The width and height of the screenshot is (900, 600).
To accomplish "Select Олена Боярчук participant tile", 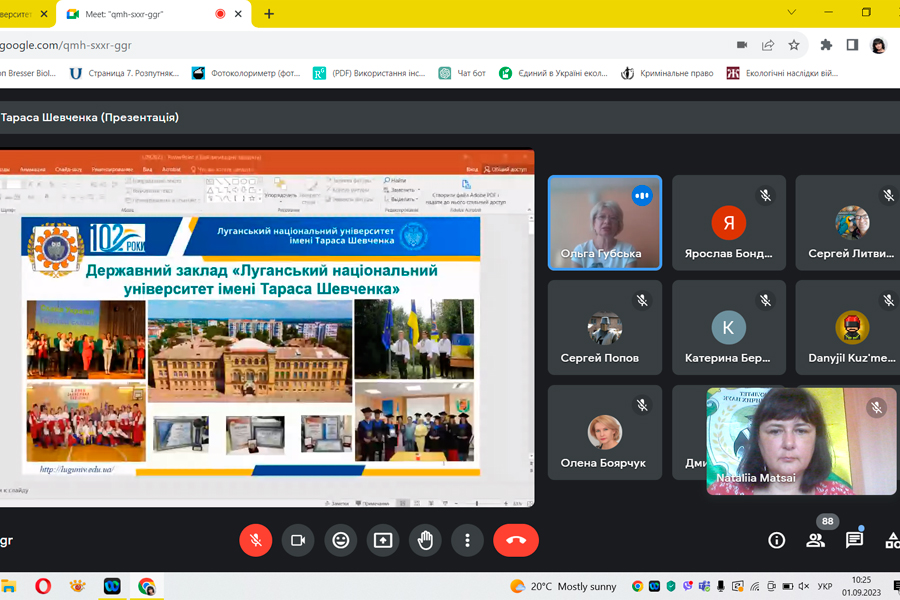I will 605,432.
